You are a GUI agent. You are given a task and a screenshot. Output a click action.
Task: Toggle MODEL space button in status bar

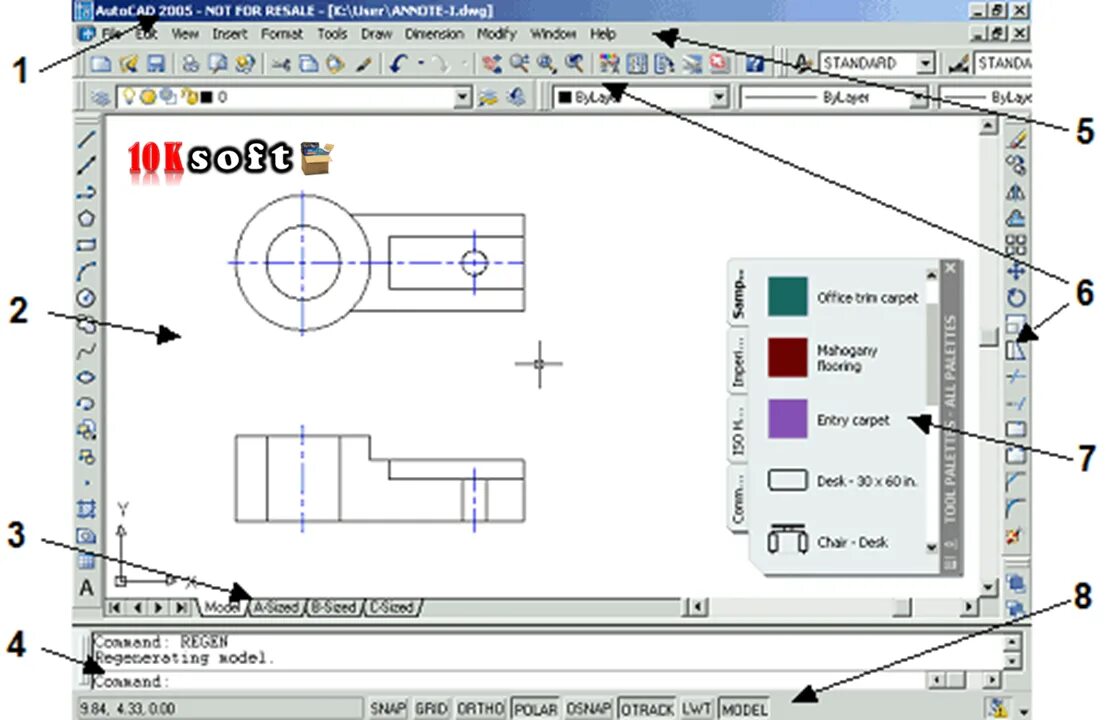pos(744,709)
